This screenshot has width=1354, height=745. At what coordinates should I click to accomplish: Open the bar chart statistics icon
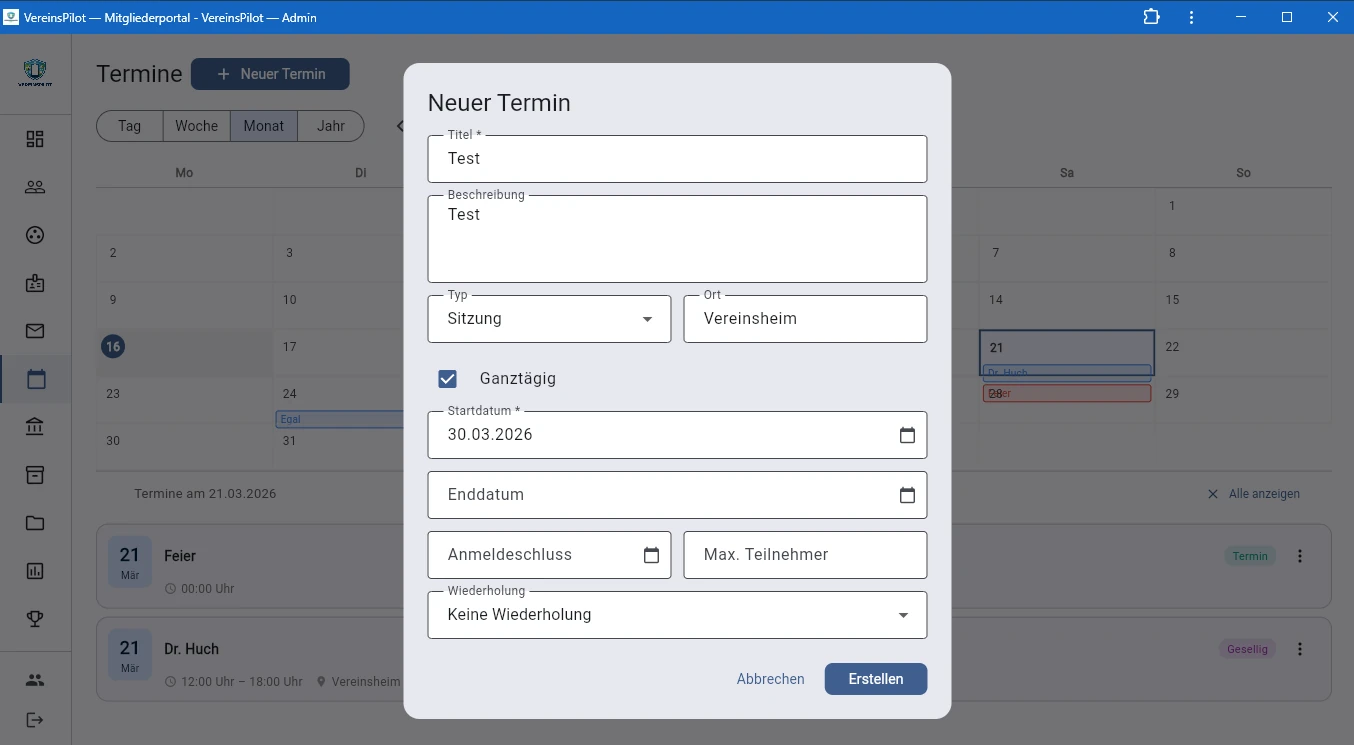[35, 571]
